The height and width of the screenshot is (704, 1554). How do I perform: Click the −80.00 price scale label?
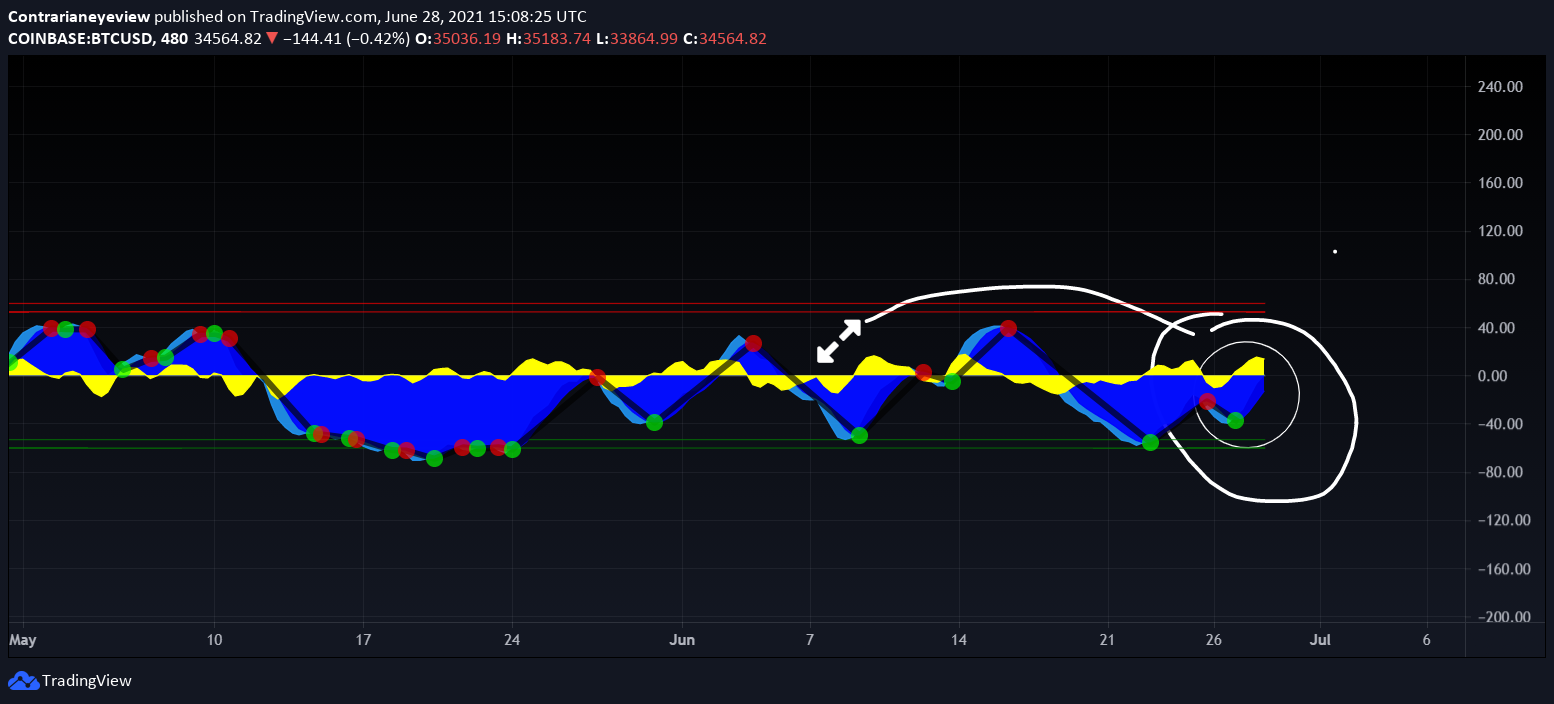coord(1501,472)
